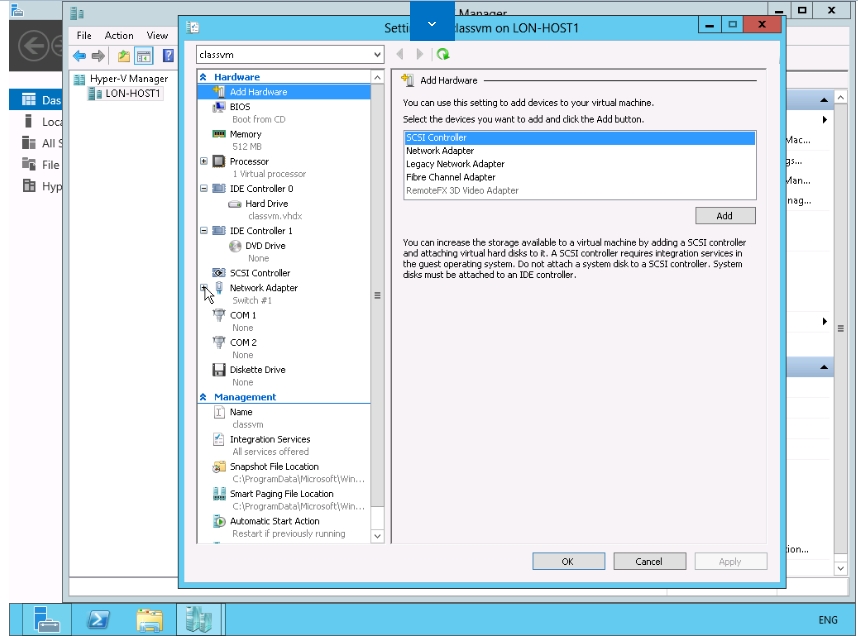This screenshot has width=858, height=636.
Task: Click the COM 2 port icon
Action: click(x=219, y=343)
